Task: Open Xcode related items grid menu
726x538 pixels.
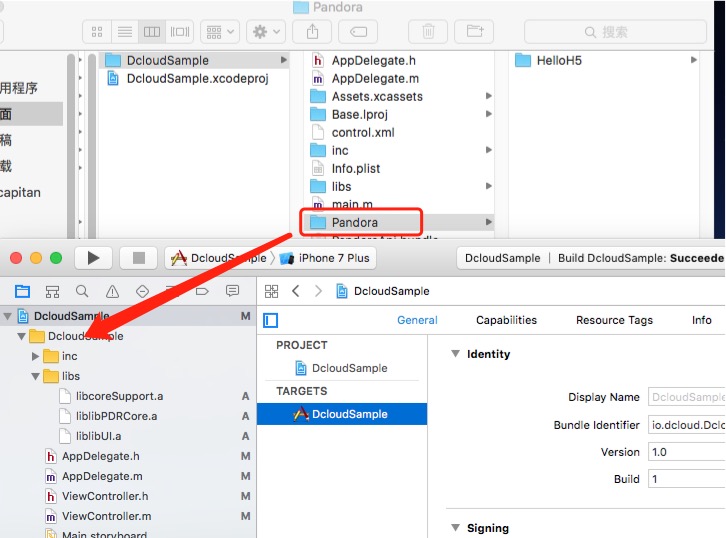Action: click(x=271, y=291)
